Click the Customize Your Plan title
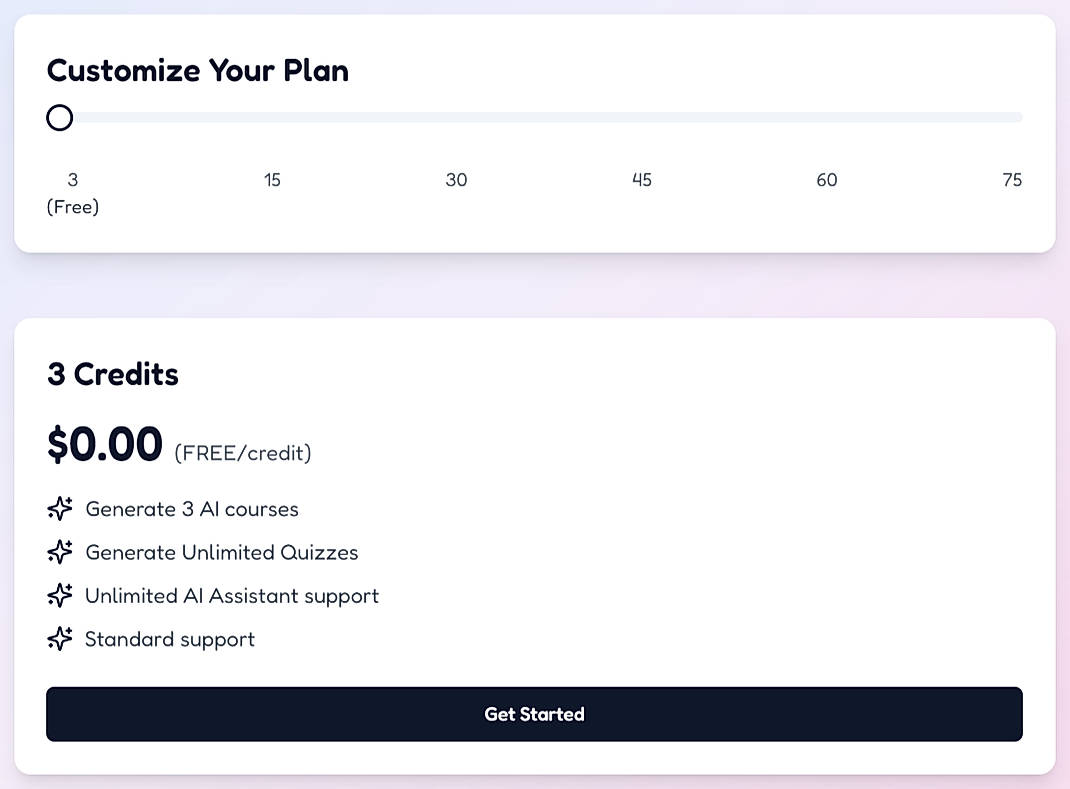1070x789 pixels. point(197,70)
